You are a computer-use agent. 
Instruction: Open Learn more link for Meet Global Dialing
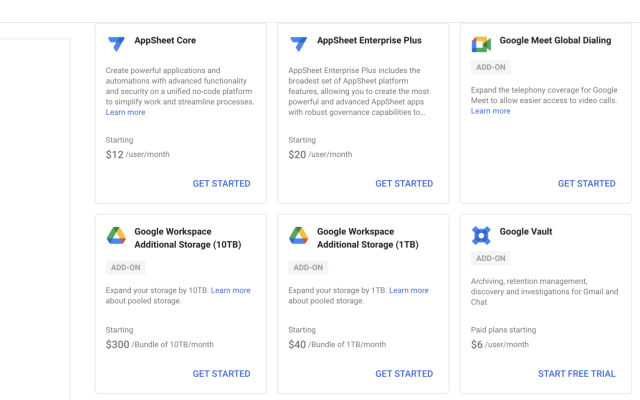491,111
